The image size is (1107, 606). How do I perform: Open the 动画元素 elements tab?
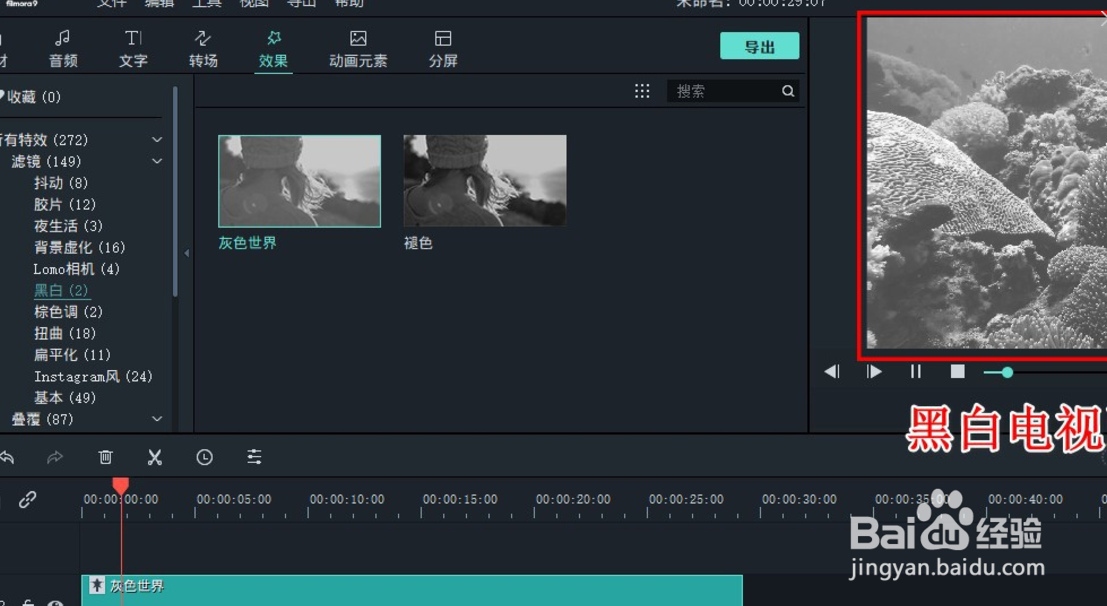pos(358,49)
